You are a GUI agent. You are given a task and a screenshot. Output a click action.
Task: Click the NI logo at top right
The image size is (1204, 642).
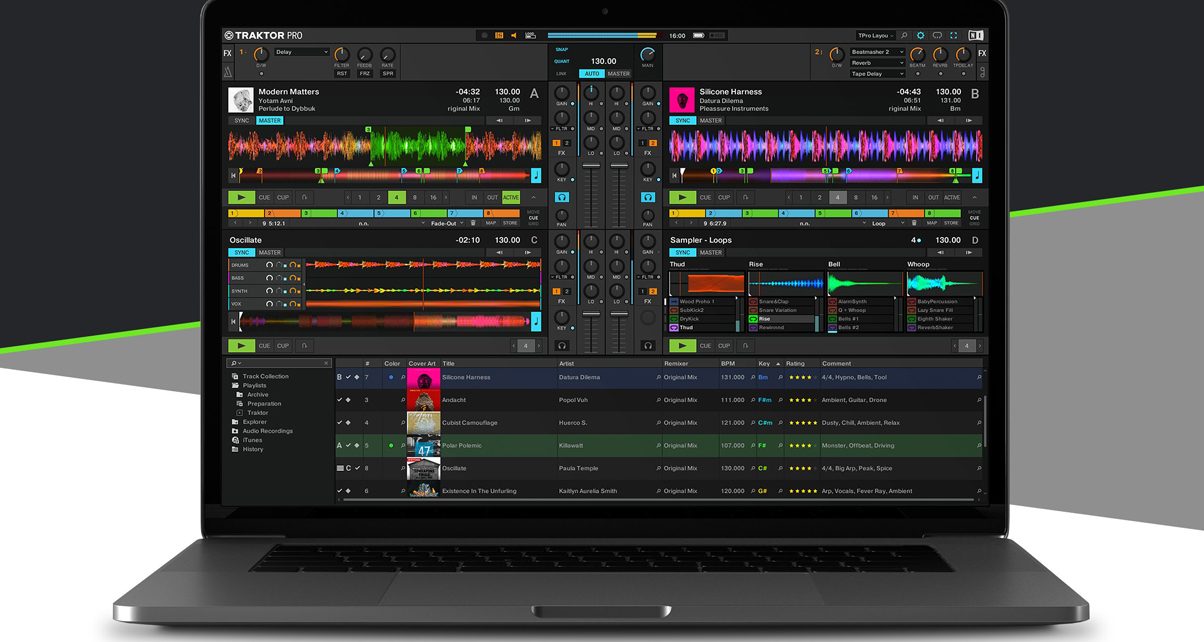click(976, 35)
